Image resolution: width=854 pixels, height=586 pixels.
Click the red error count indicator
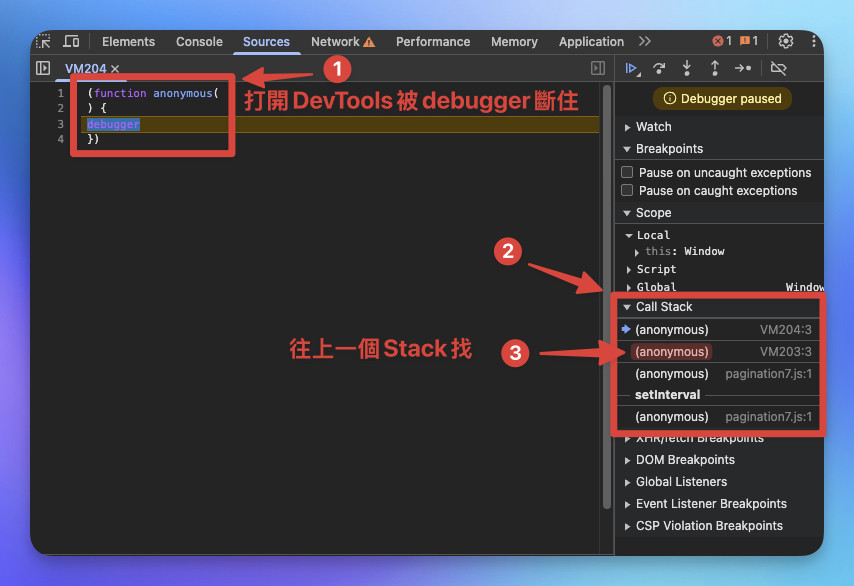pyautogui.click(x=722, y=41)
